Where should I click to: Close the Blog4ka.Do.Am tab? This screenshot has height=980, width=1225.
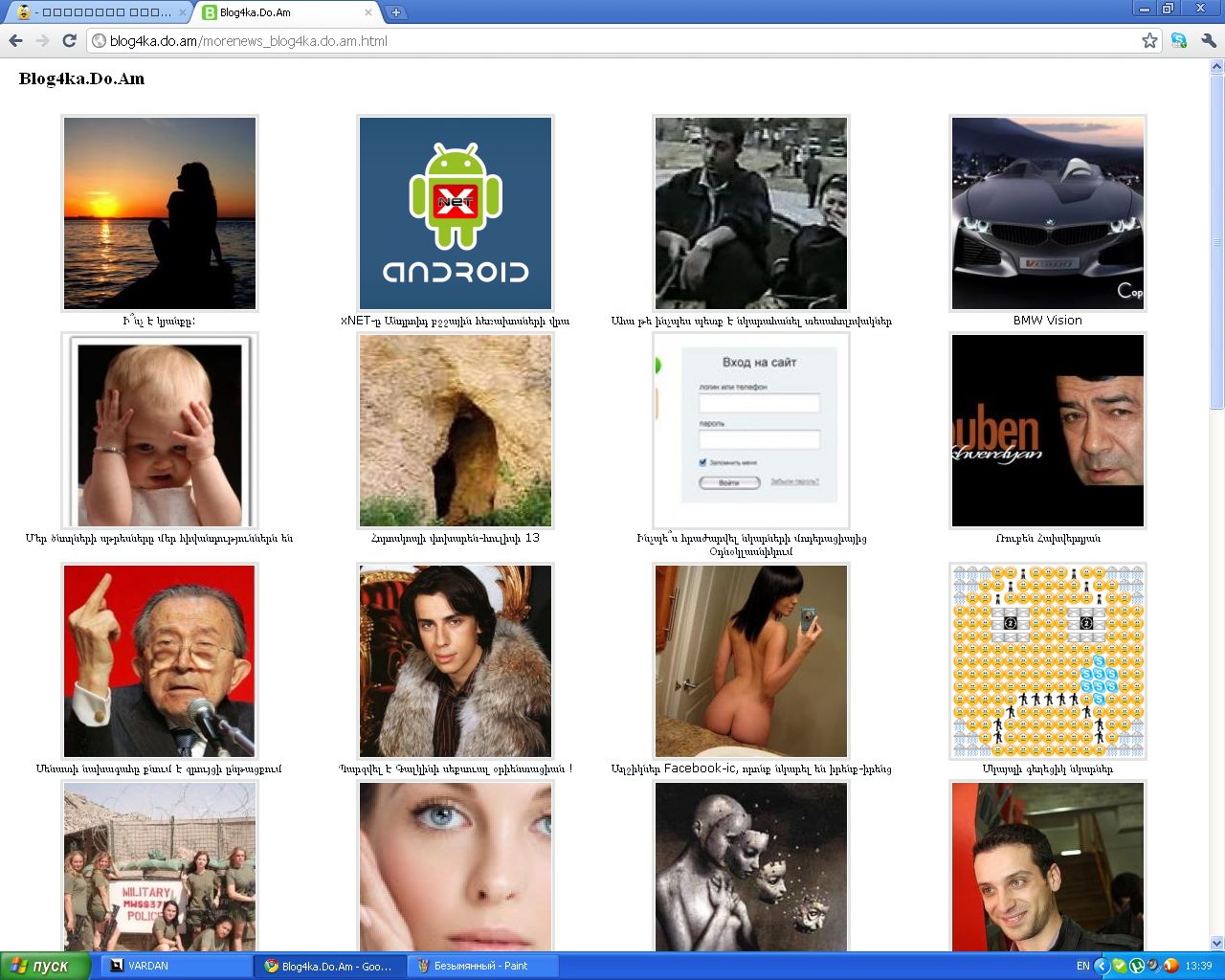(368, 12)
